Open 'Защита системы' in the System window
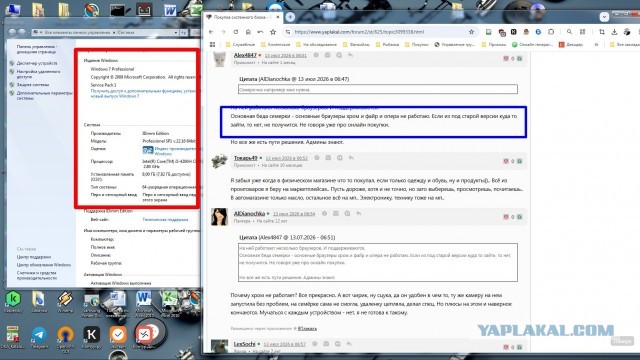This screenshot has height=360, width=640. 33,84
